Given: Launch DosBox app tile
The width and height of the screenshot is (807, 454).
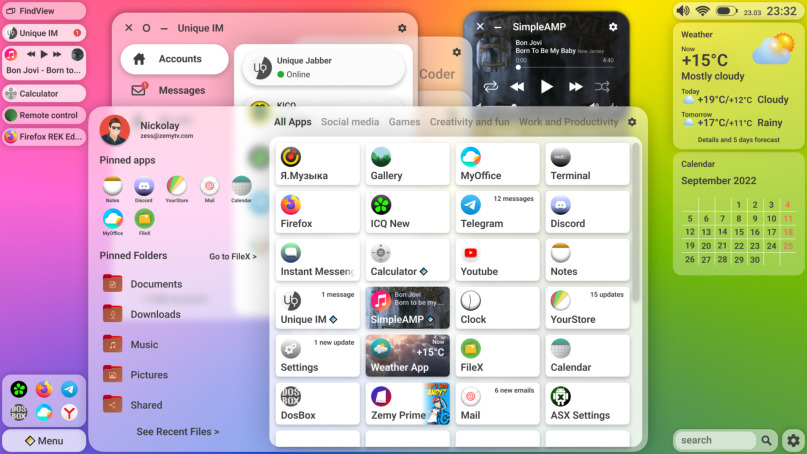Looking at the screenshot, I should (318, 404).
